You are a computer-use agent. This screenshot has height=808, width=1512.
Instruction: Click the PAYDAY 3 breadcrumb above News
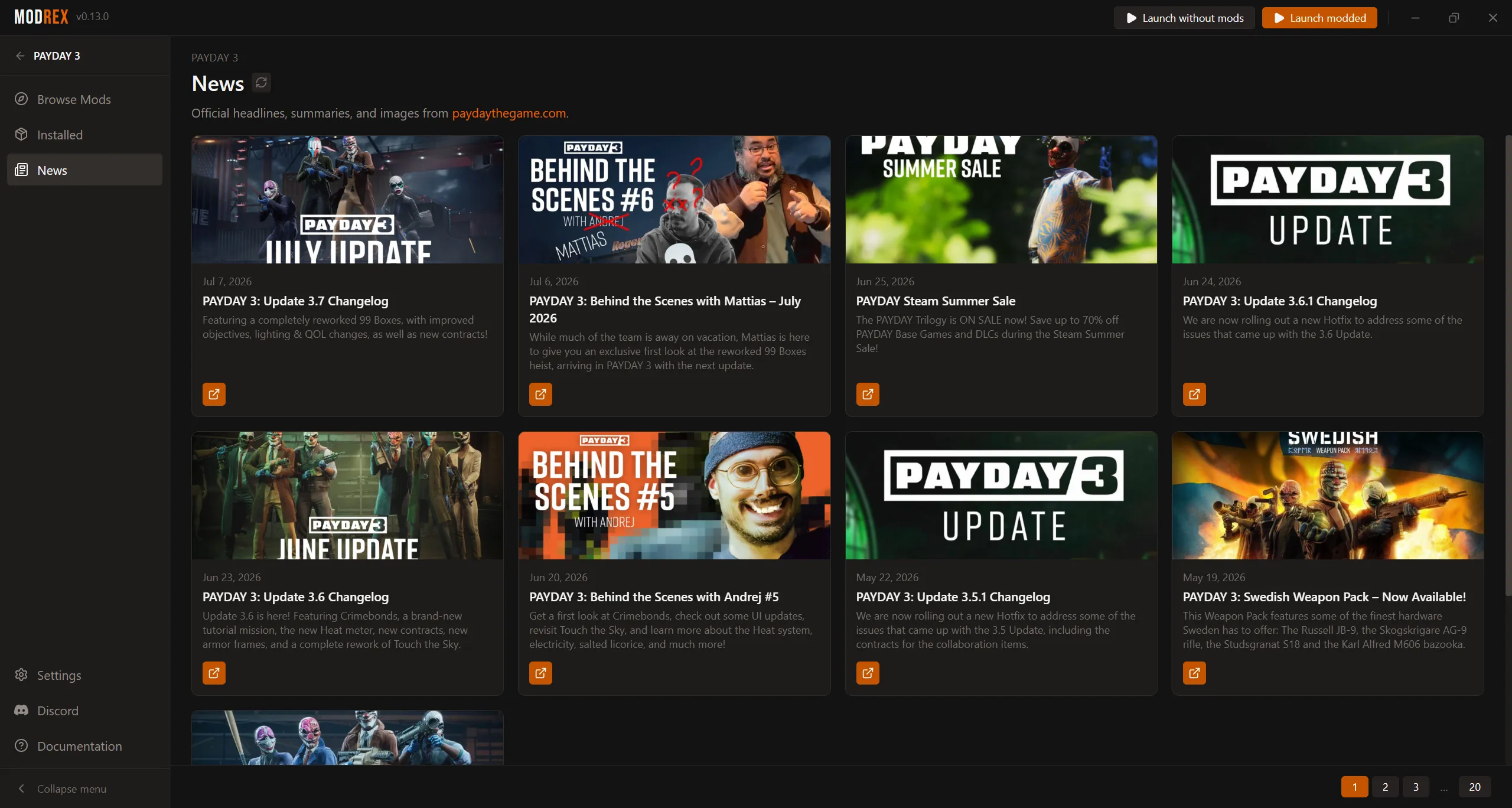click(214, 57)
